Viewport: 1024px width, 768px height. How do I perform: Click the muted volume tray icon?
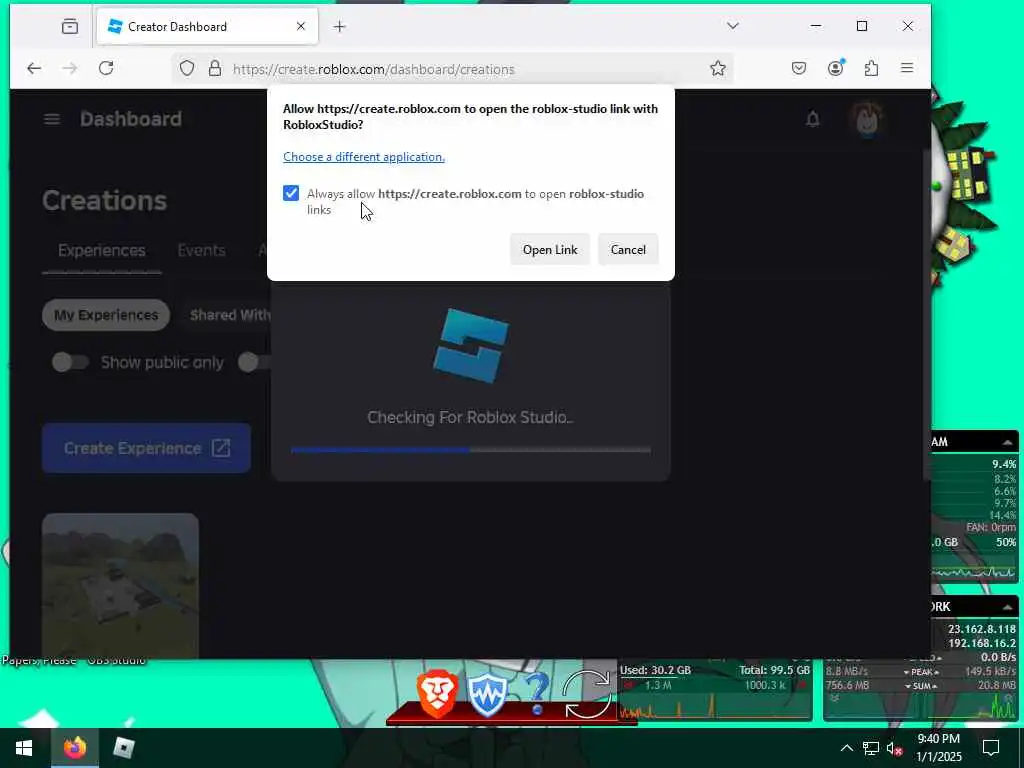tap(894, 748)
